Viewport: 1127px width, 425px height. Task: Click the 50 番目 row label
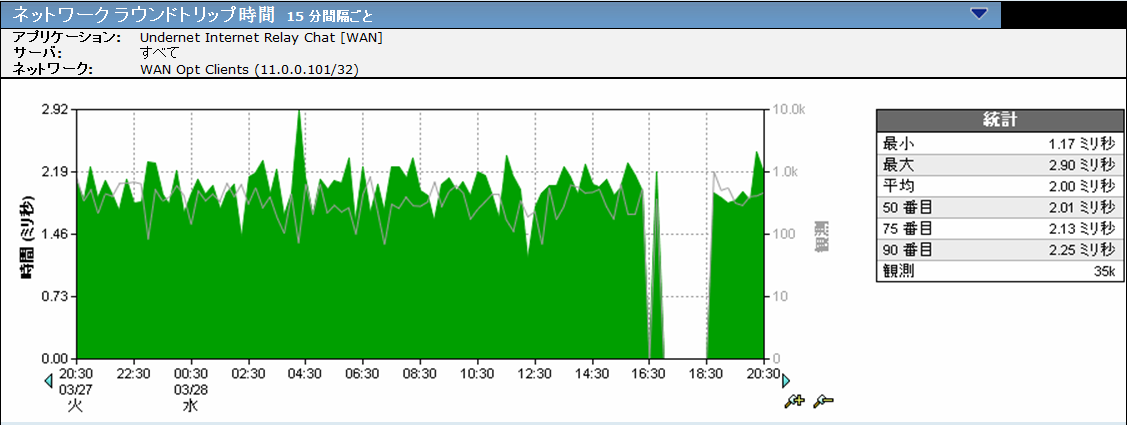point(907,207)
